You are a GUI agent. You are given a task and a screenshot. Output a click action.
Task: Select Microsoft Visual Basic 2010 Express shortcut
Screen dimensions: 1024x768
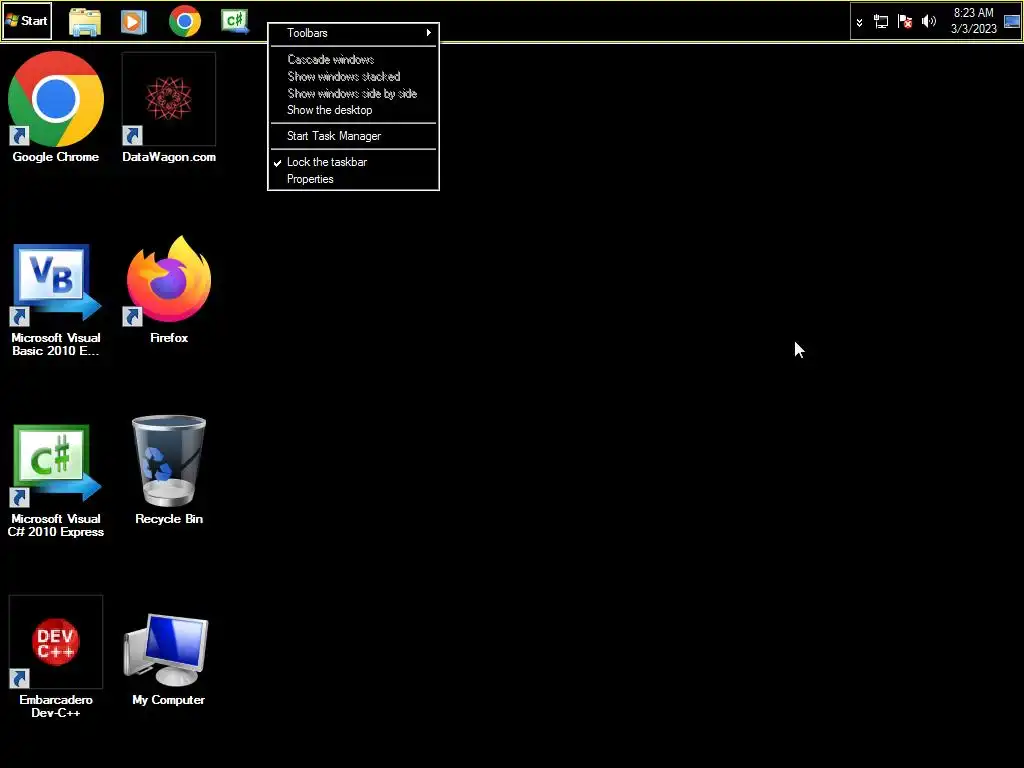coord(56,299)
